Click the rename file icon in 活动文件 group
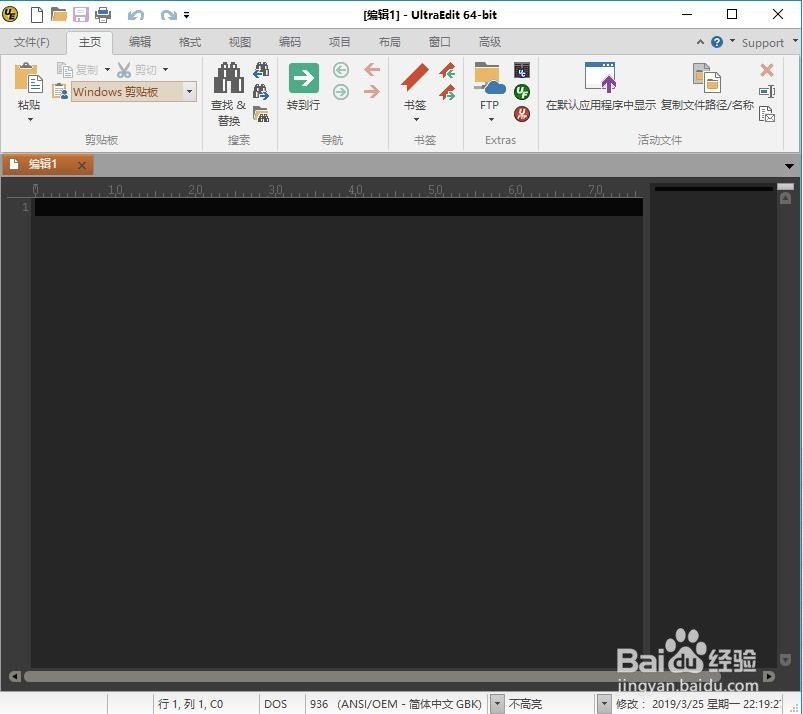 pos(767,92)
